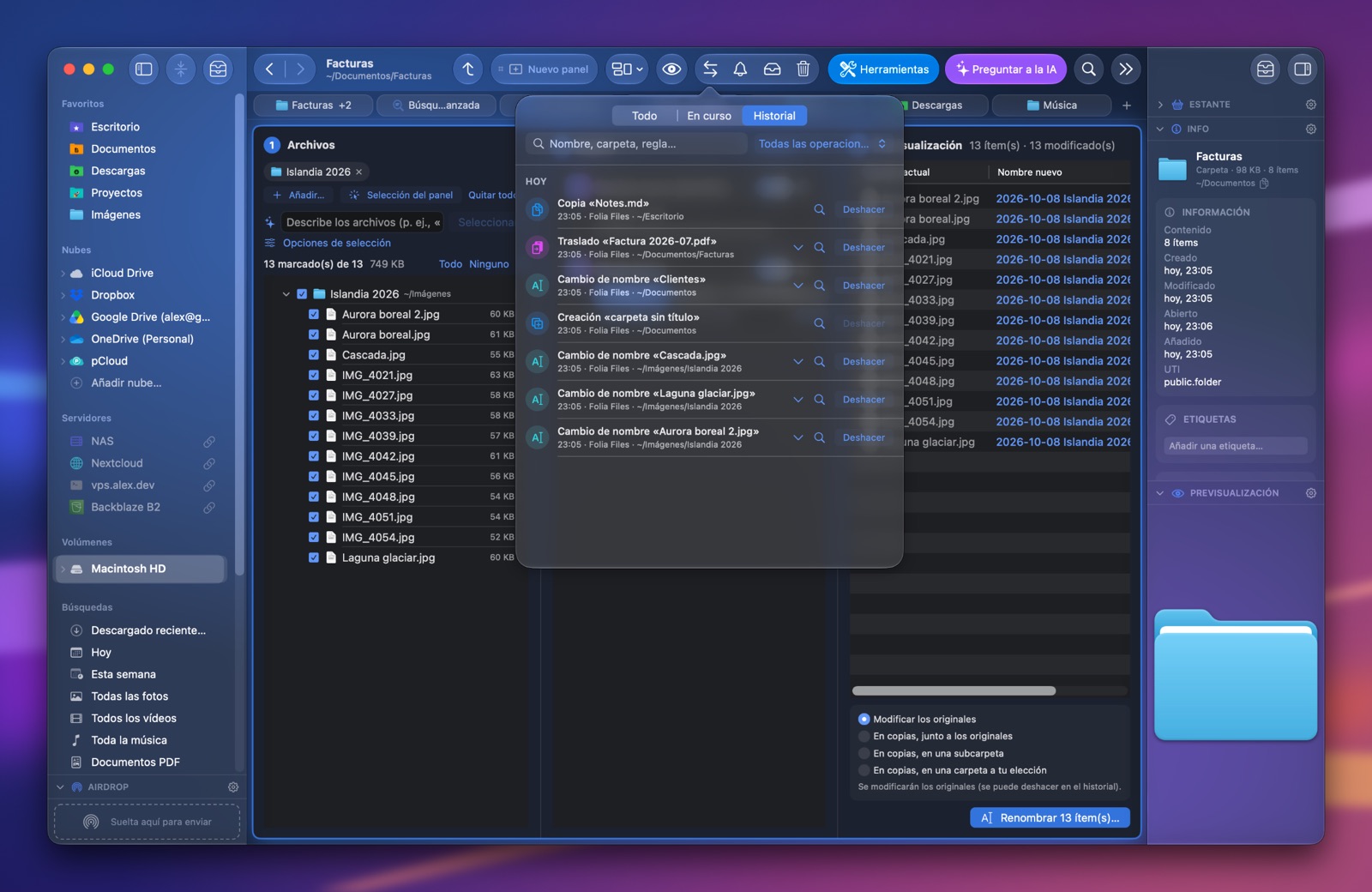Click the «Renombrar 13 ítem(s)...» button
This screenshot has height=892, width=1372.
pos(1050,817)
